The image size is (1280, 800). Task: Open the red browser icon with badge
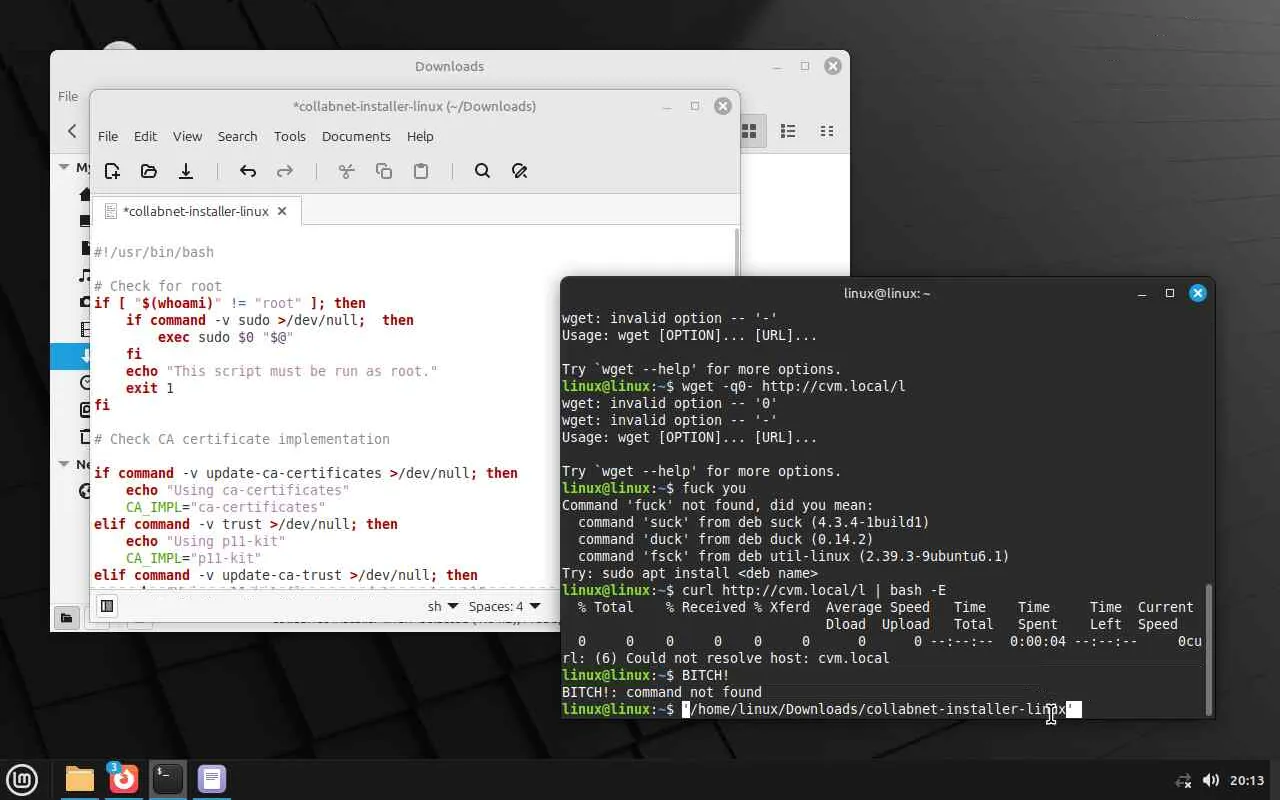point(123,778)
